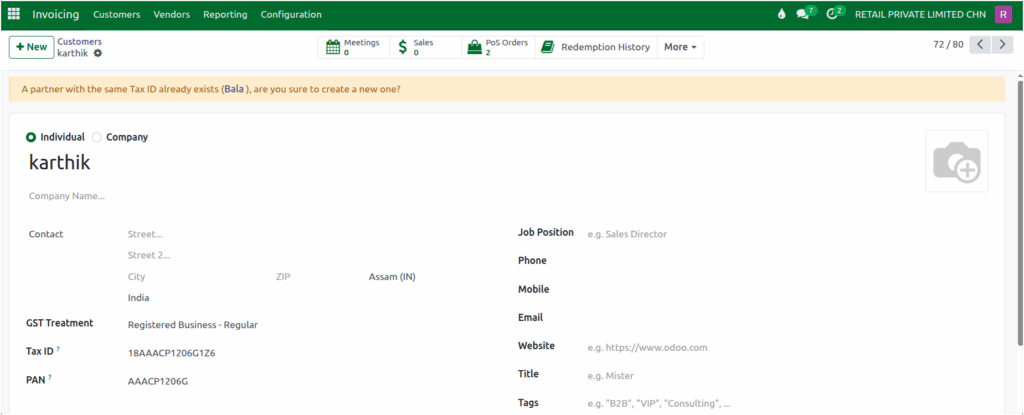The width and height of the screenshot is (1024, 415).
Task: Go to the previous record arrow
Action: coord(980,45)
